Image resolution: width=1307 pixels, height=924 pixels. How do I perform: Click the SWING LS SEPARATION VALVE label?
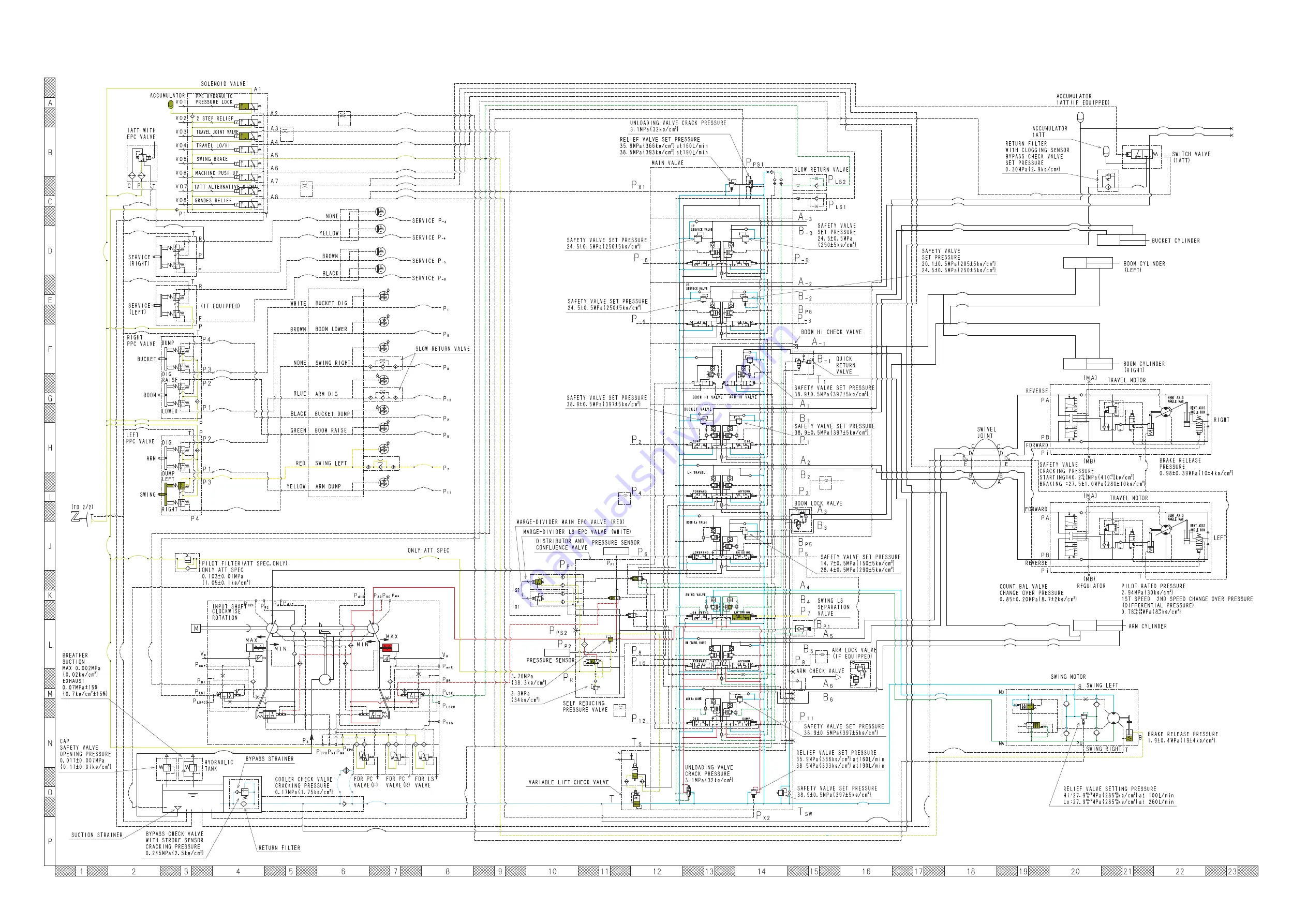(834, 607)
